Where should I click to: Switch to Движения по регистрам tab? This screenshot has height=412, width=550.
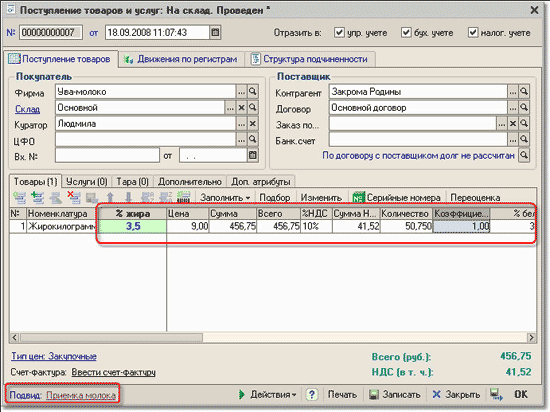[181, 59]
